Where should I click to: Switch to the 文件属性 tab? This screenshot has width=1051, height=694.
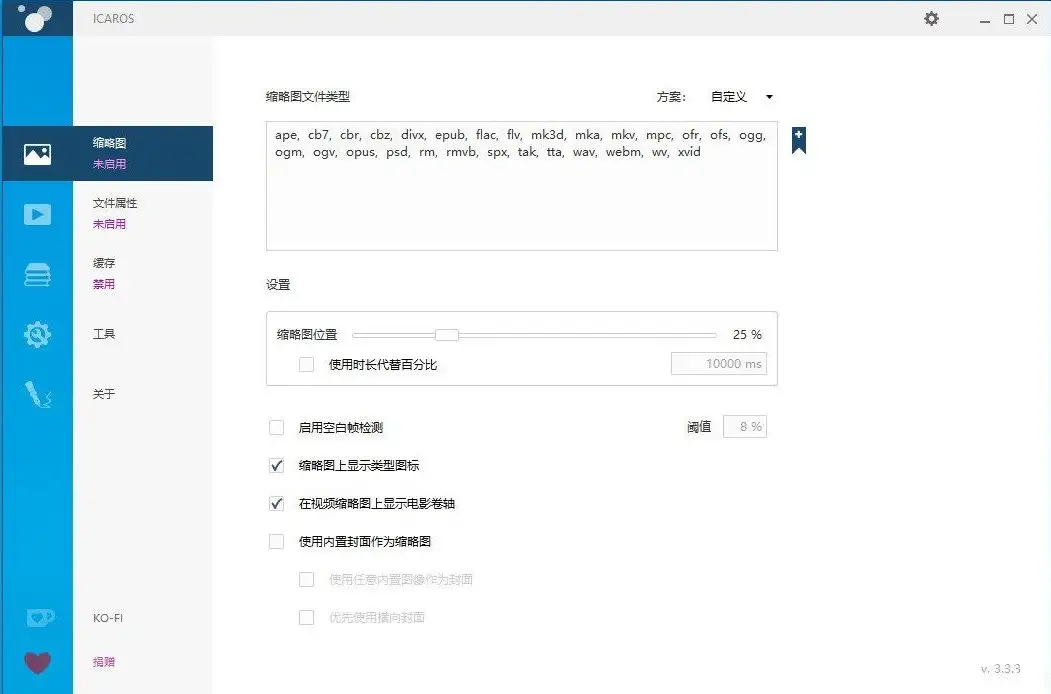115,204
